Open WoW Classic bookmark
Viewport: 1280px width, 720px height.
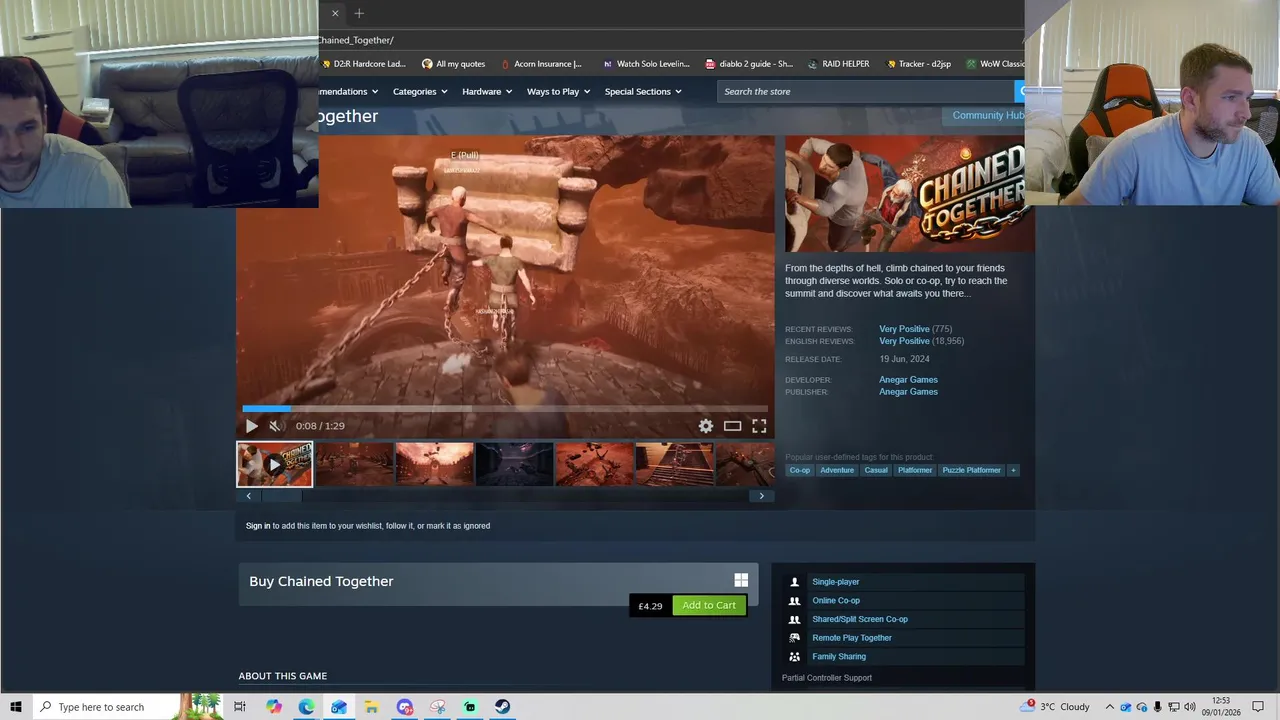(x=995, y=64)
